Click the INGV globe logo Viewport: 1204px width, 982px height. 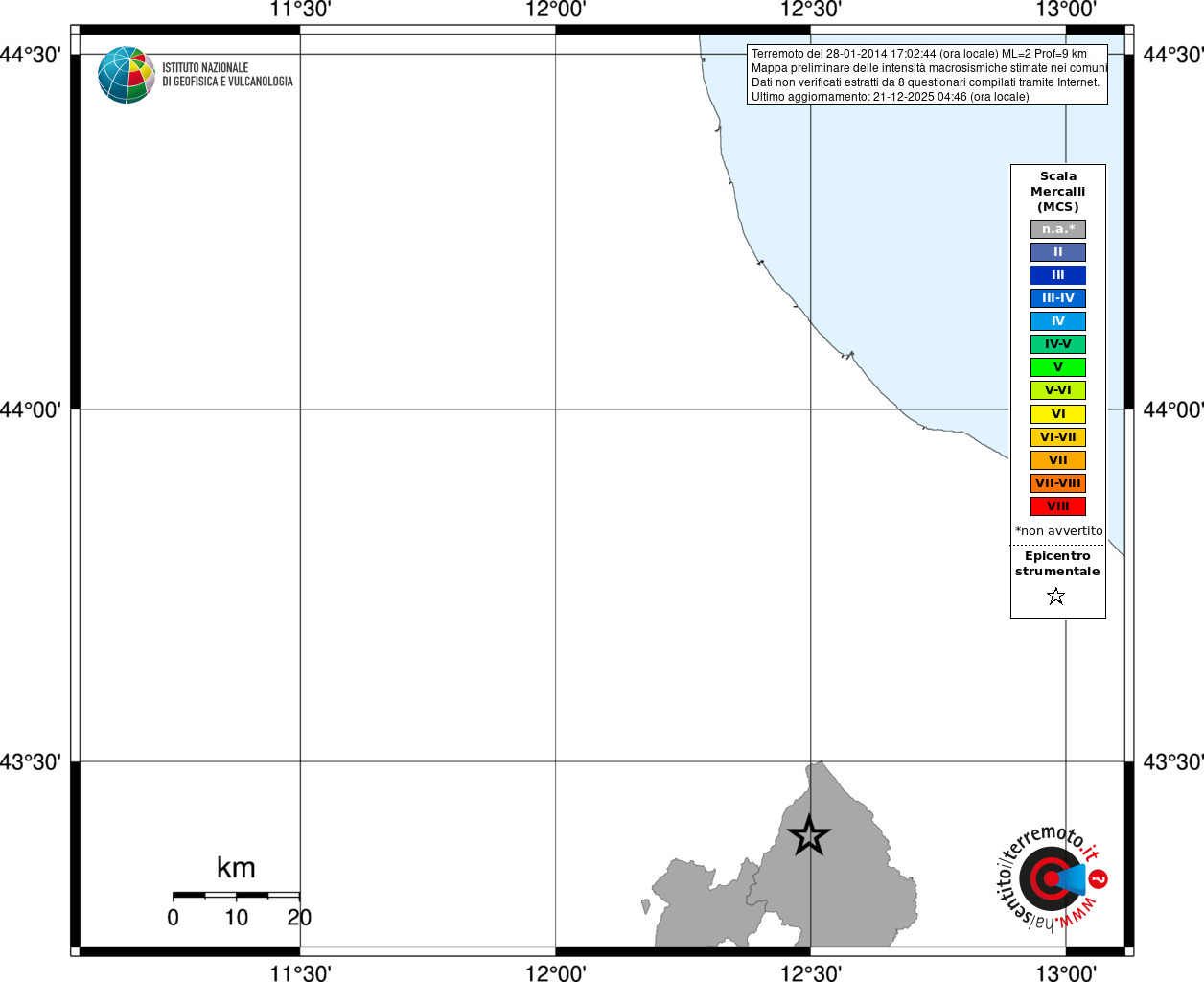(x=127, y=75)
